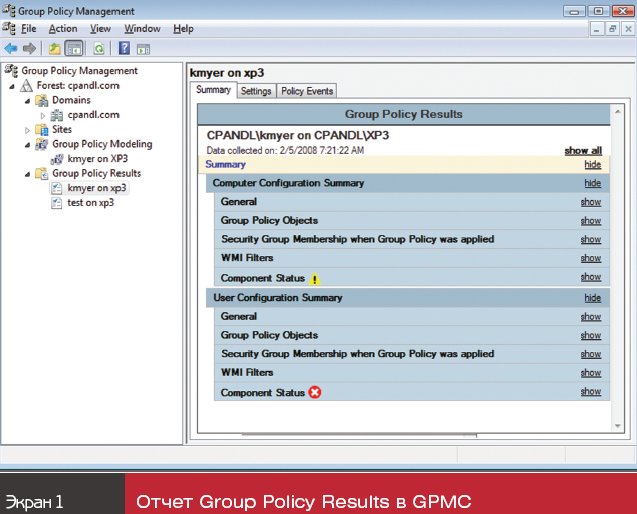Open Help via the question mark icon
This screenshot has height=514, width=637.
[124, 48]
